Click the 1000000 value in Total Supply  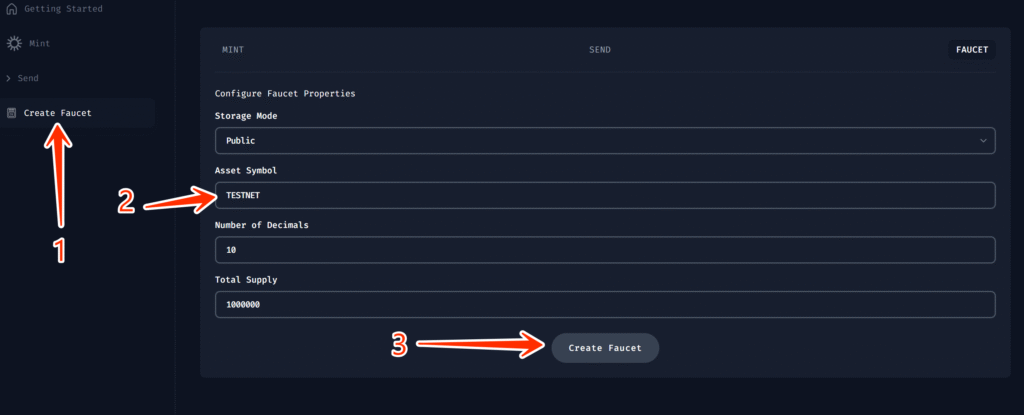(243, 305)
